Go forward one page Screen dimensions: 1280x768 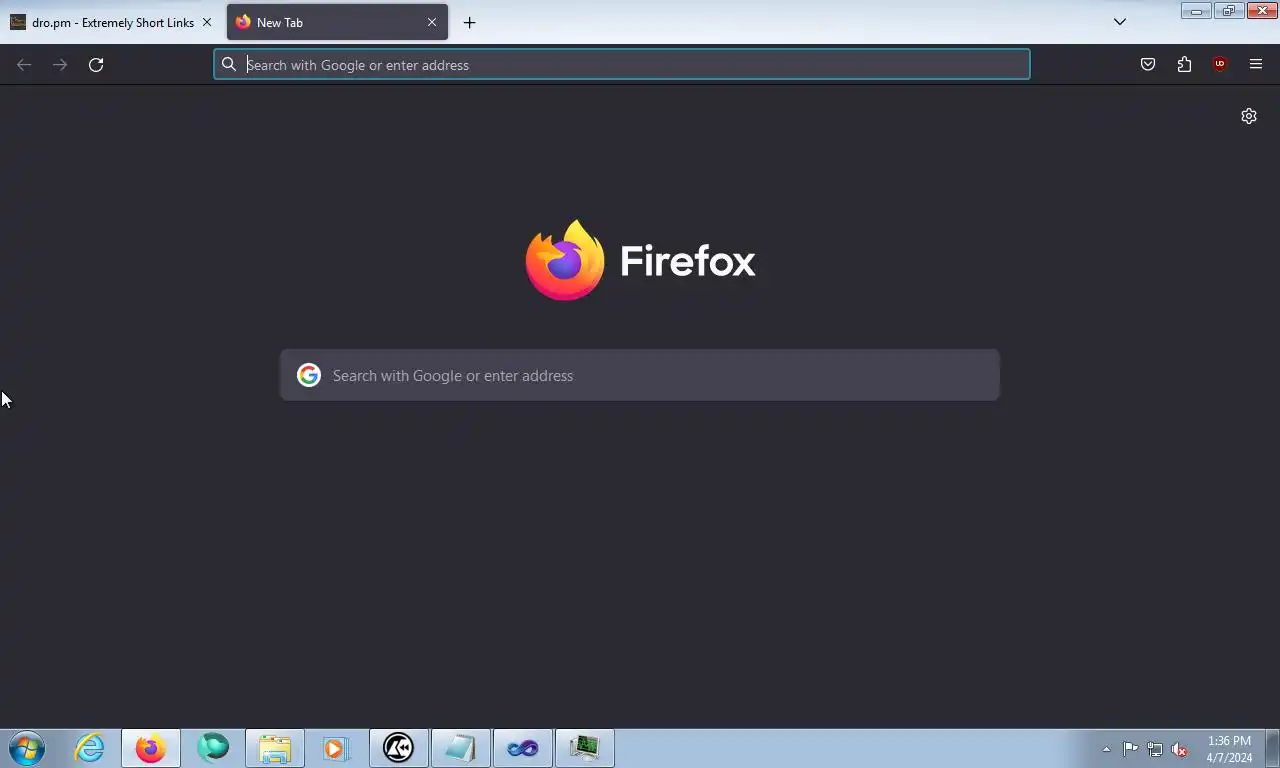(60, 65)
